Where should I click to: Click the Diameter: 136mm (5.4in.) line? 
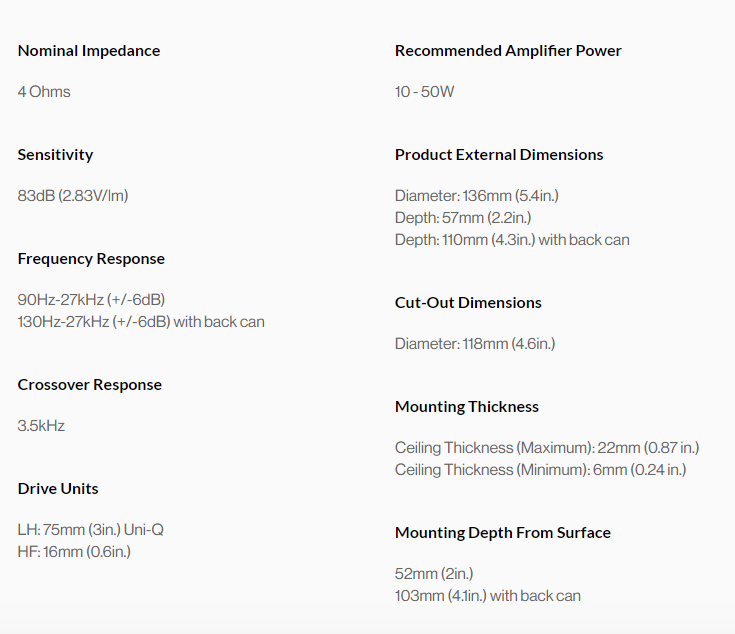[477, 195]
